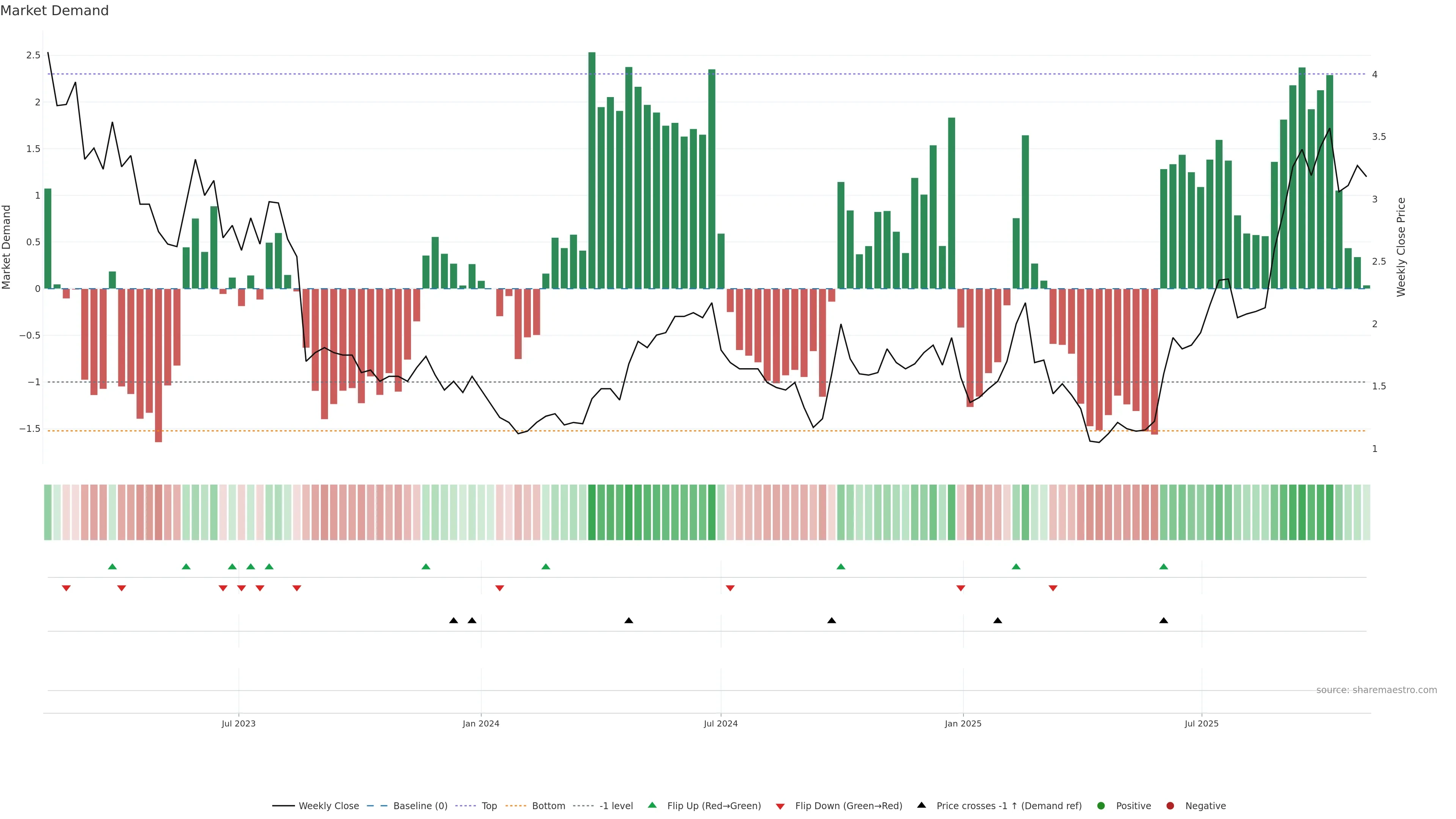This screenshot has width=1456, height=819.
Task: Click the Negative red circle legend
Action: 1170,806
